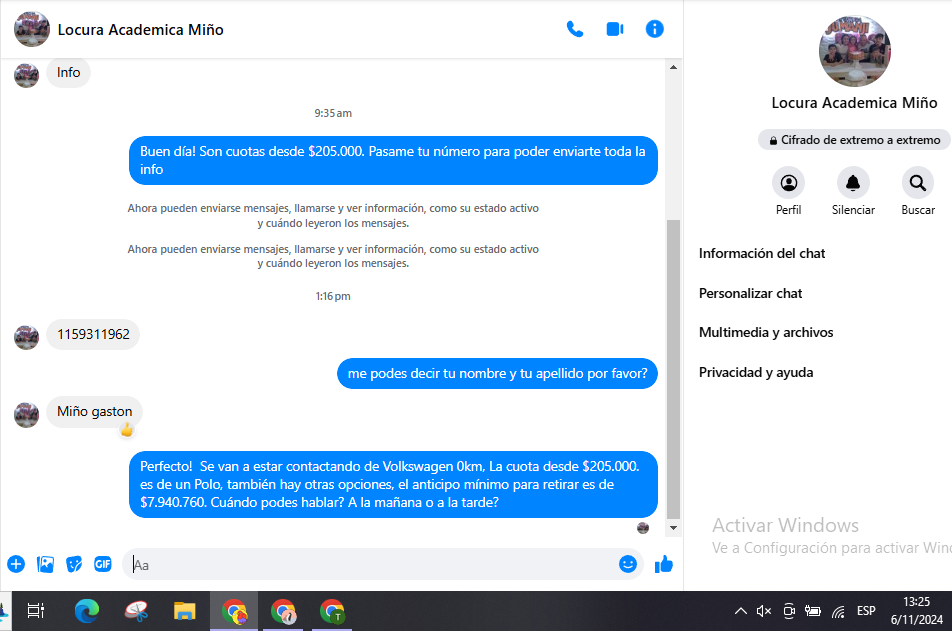Start a voice call with Locura Academica Miño
Screen dimensions: 952x631
tap(575, 29)
